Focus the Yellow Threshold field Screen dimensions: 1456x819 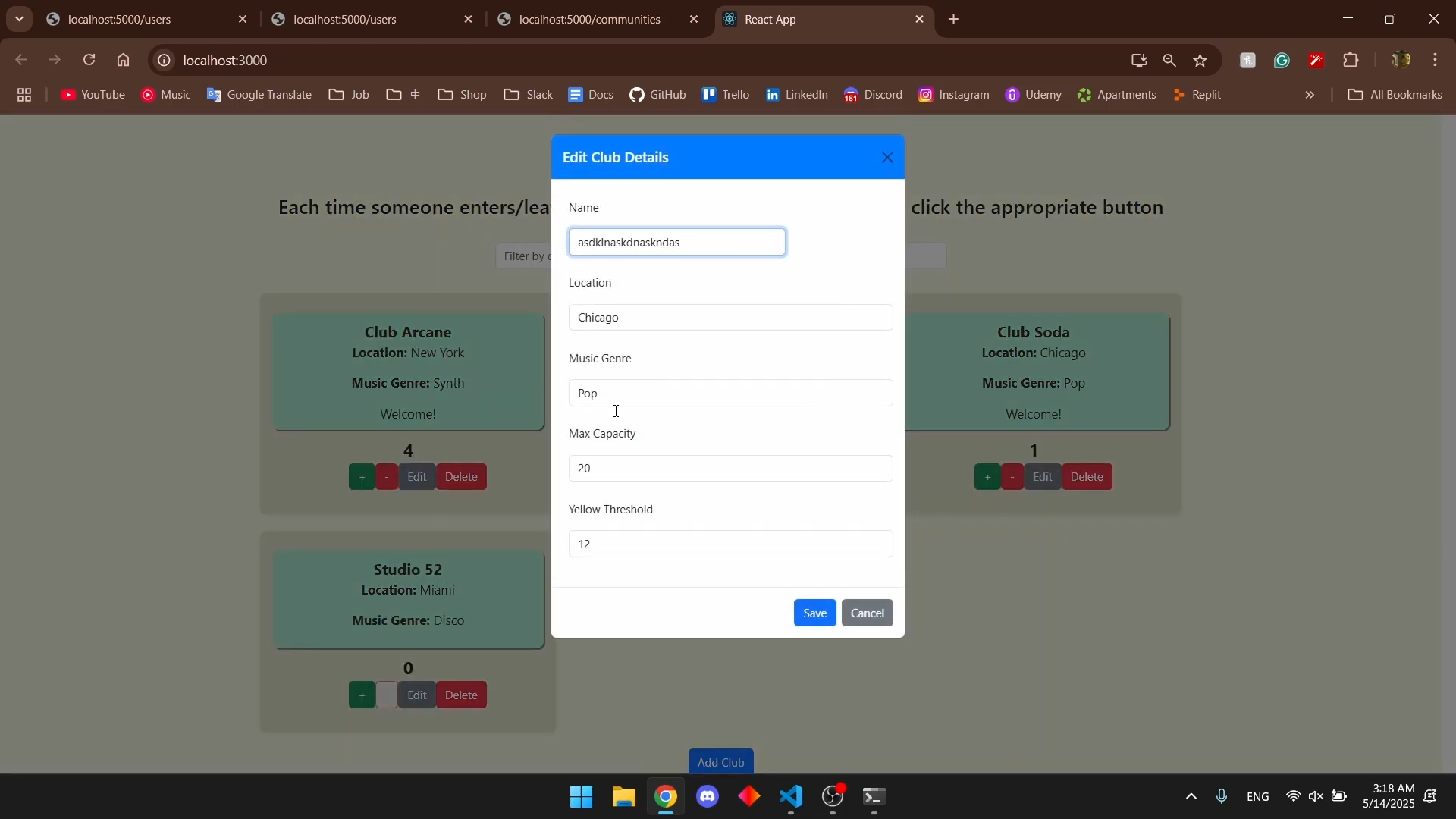730,544
